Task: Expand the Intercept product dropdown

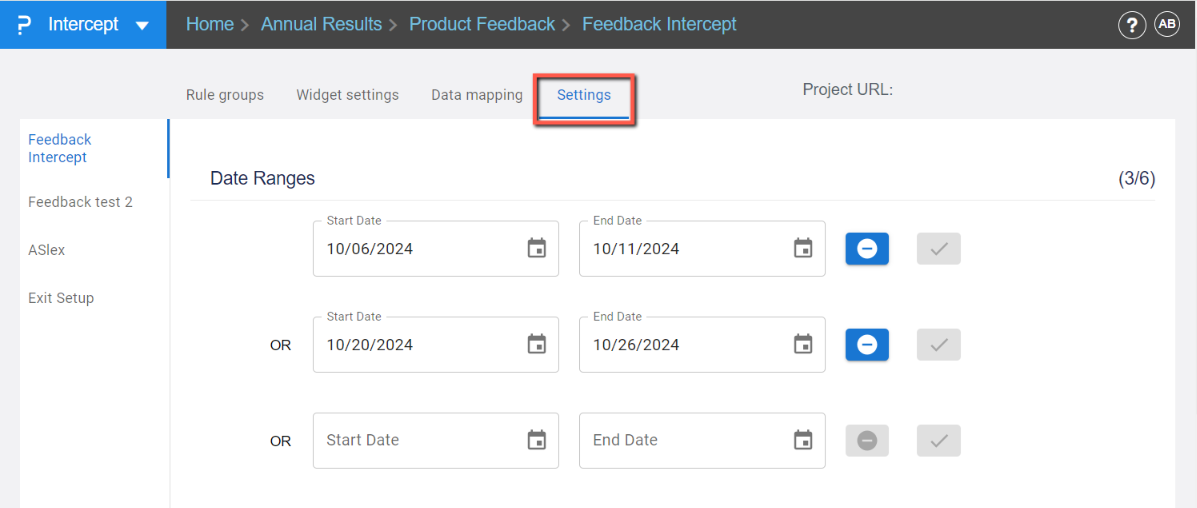Action: (x=143, y=25)
